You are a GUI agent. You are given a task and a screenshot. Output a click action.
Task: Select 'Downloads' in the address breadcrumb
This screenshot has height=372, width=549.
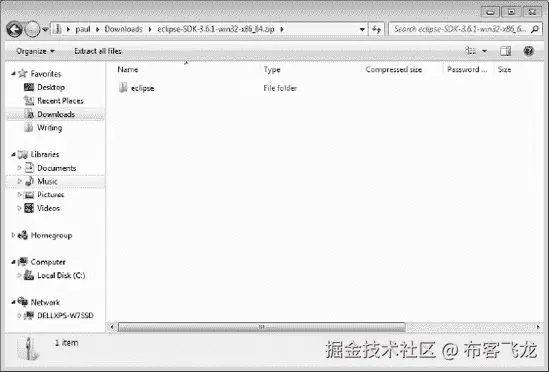point(124,29)
